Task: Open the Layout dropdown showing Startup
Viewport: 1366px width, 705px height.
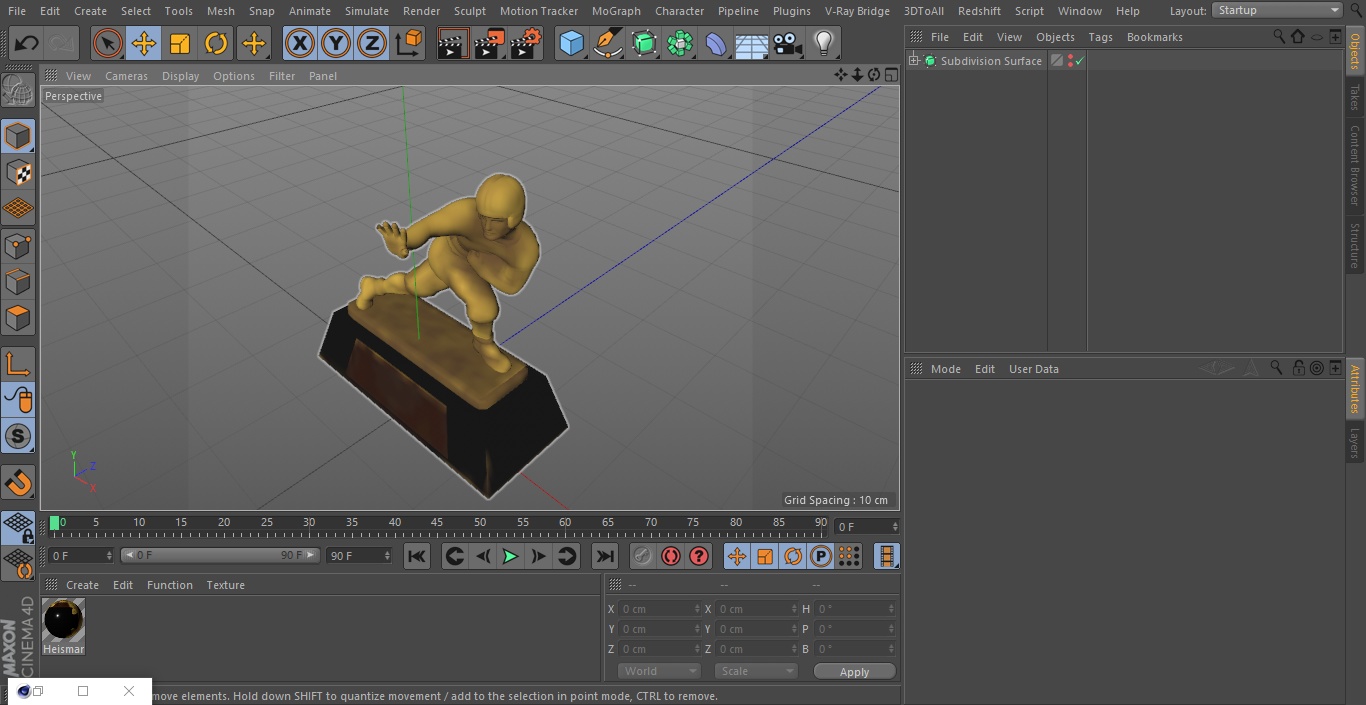Action: (x=1278, y=10)
